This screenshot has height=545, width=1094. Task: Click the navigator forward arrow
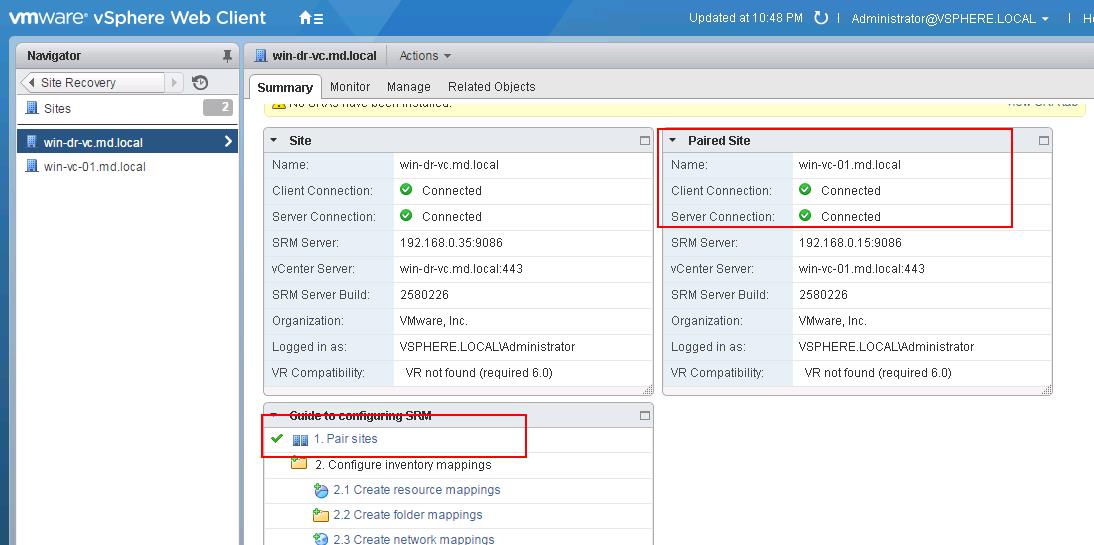pos(174,82)
